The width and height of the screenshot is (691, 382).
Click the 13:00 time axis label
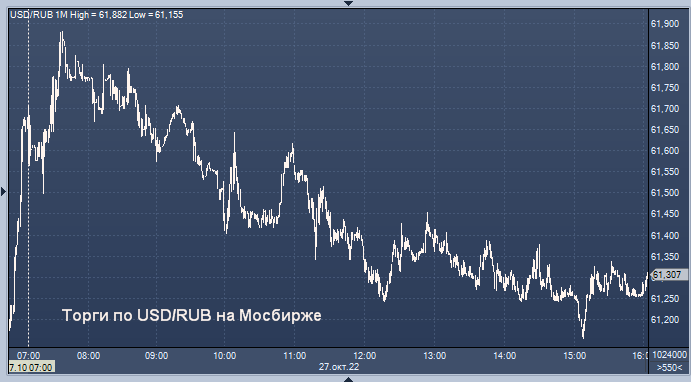pos(435,356)
